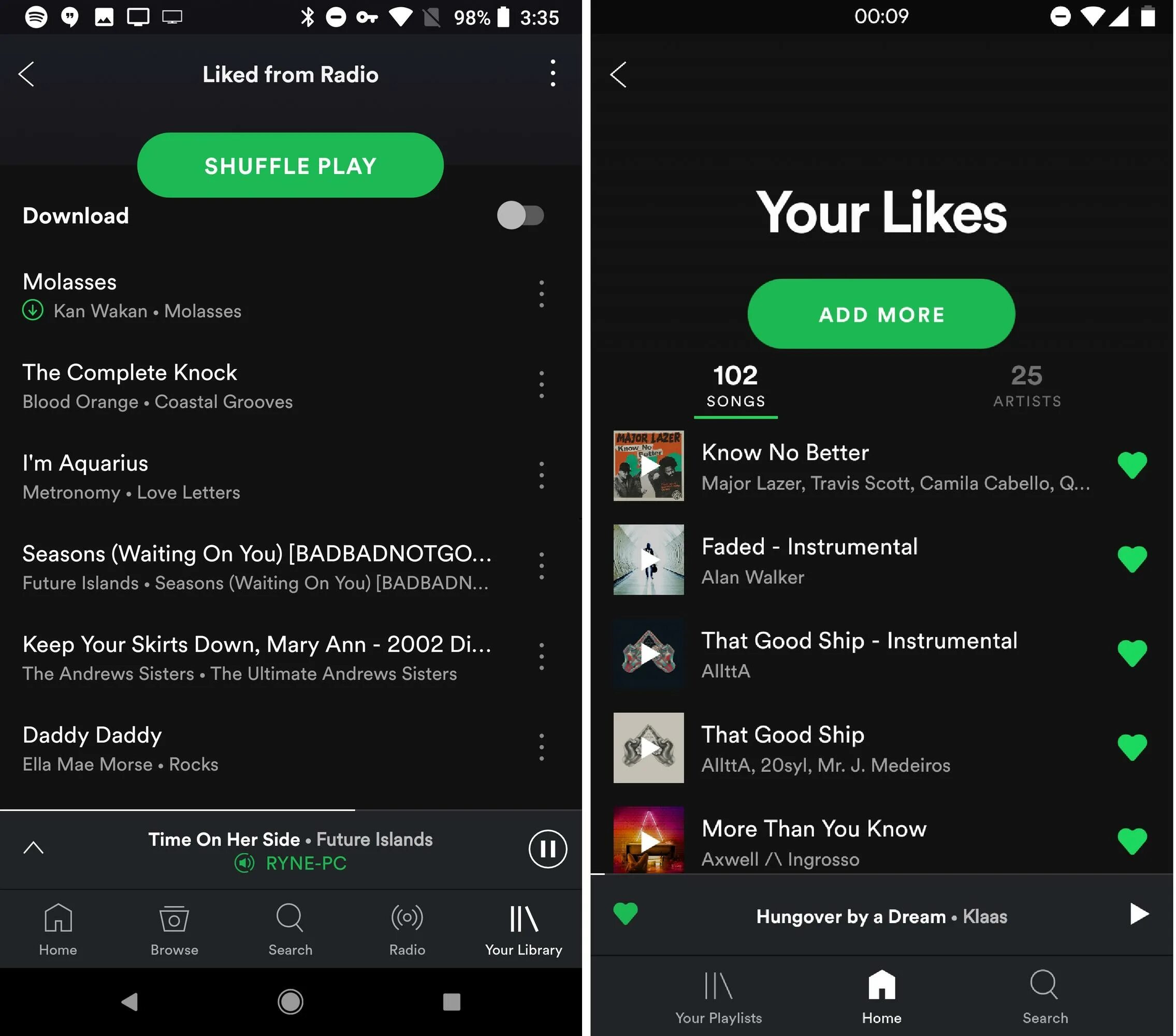Open three-dot menu on Liked from Radio
Viewport: 1176px width, 1036px height.
[x=553, y=73]
